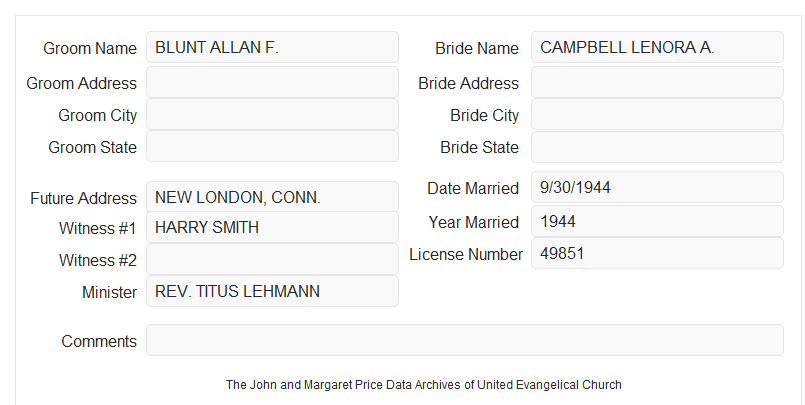Select the Bride State field
805x405 pixels.
[657, 147]
